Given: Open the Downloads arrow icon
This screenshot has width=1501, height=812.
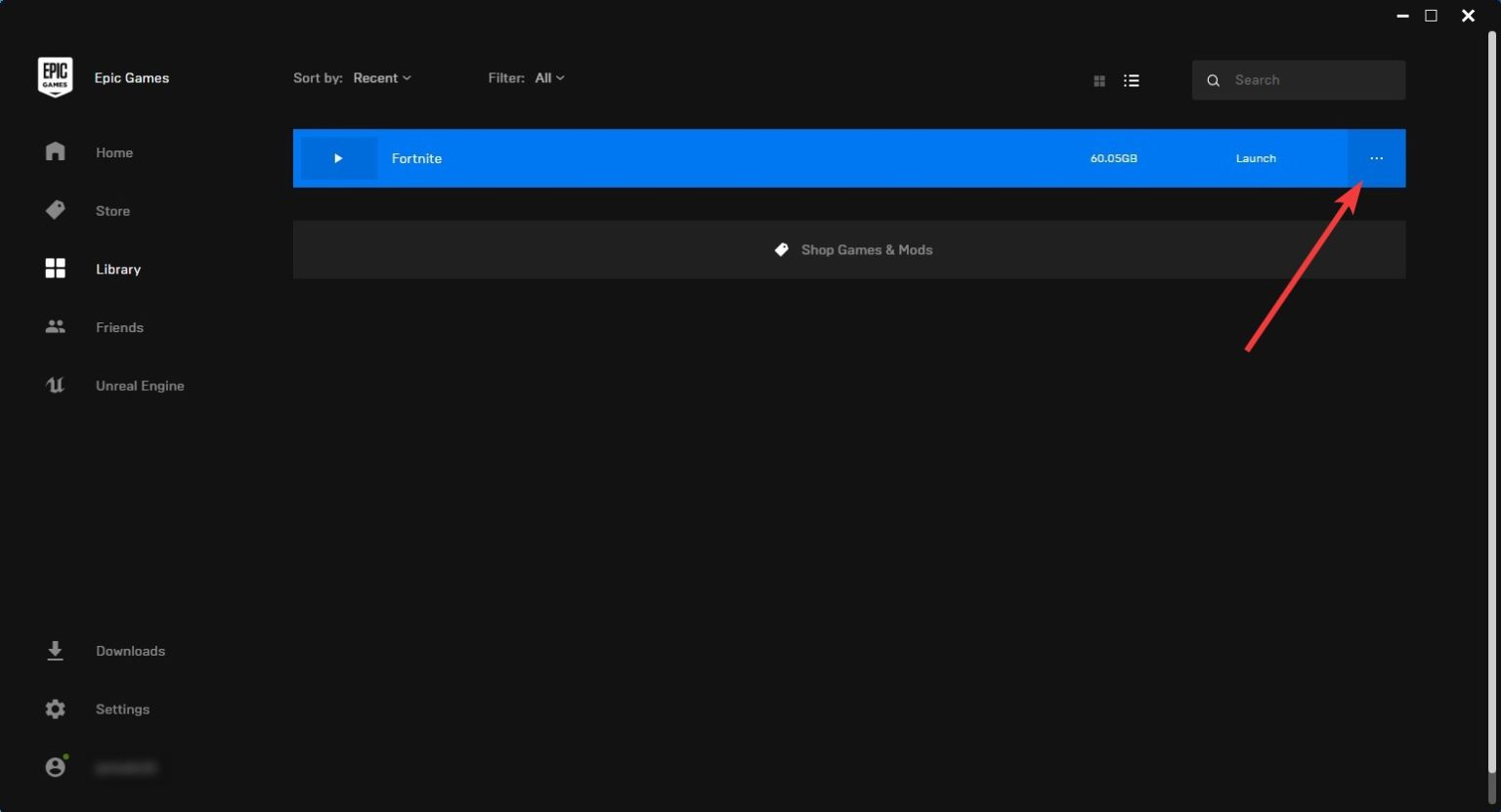Looking at the screenshot, I should coord(56,651).
